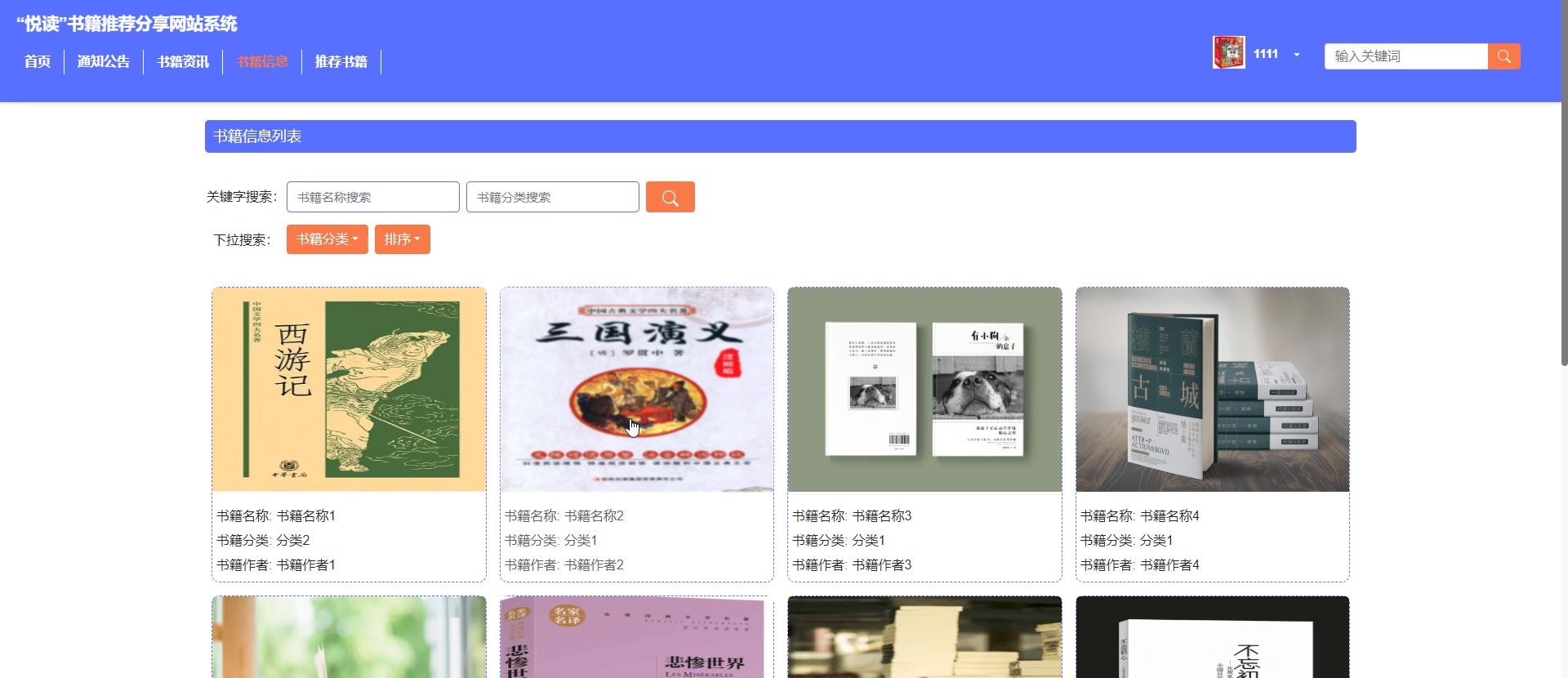Open the user dropdown arrow next to 1111
The image size is (1568, 678).
point(1297,55)
